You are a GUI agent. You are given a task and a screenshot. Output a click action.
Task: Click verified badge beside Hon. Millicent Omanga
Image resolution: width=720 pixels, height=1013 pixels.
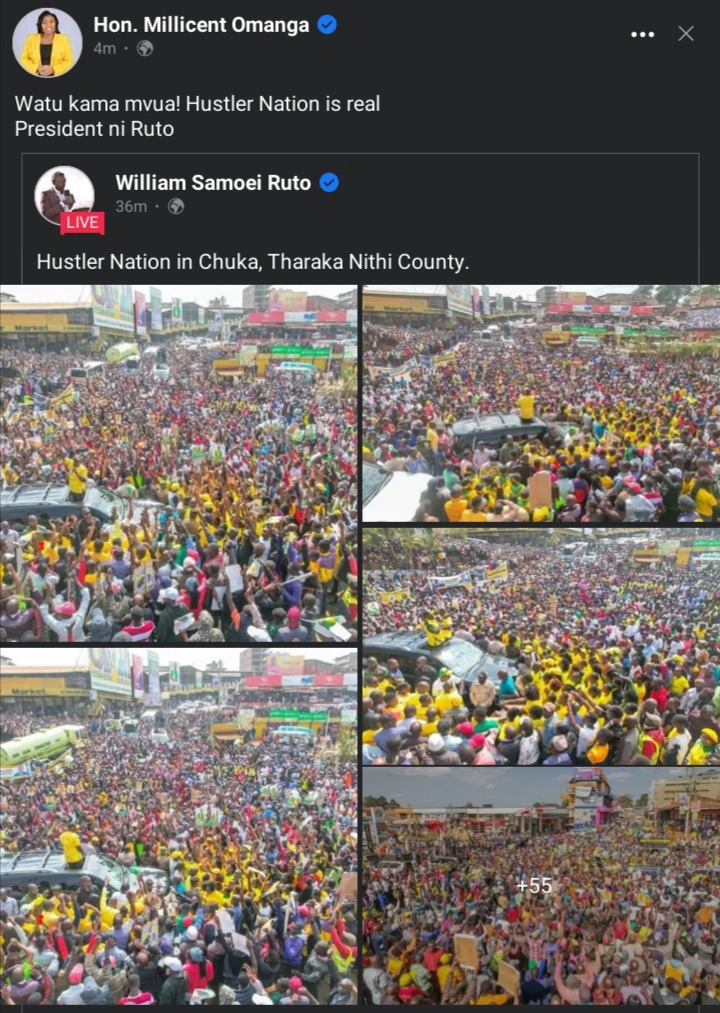click(328, 25)
